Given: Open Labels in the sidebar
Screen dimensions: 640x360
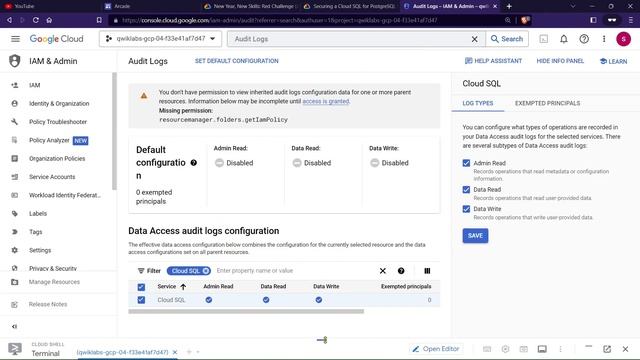Looking at the screenshot, I should (38, 214).
